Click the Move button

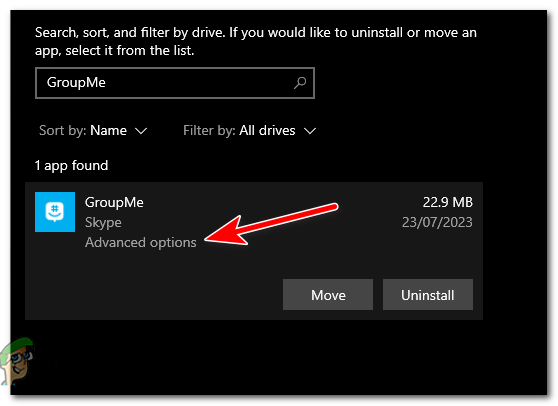click(x=328, y=295)
